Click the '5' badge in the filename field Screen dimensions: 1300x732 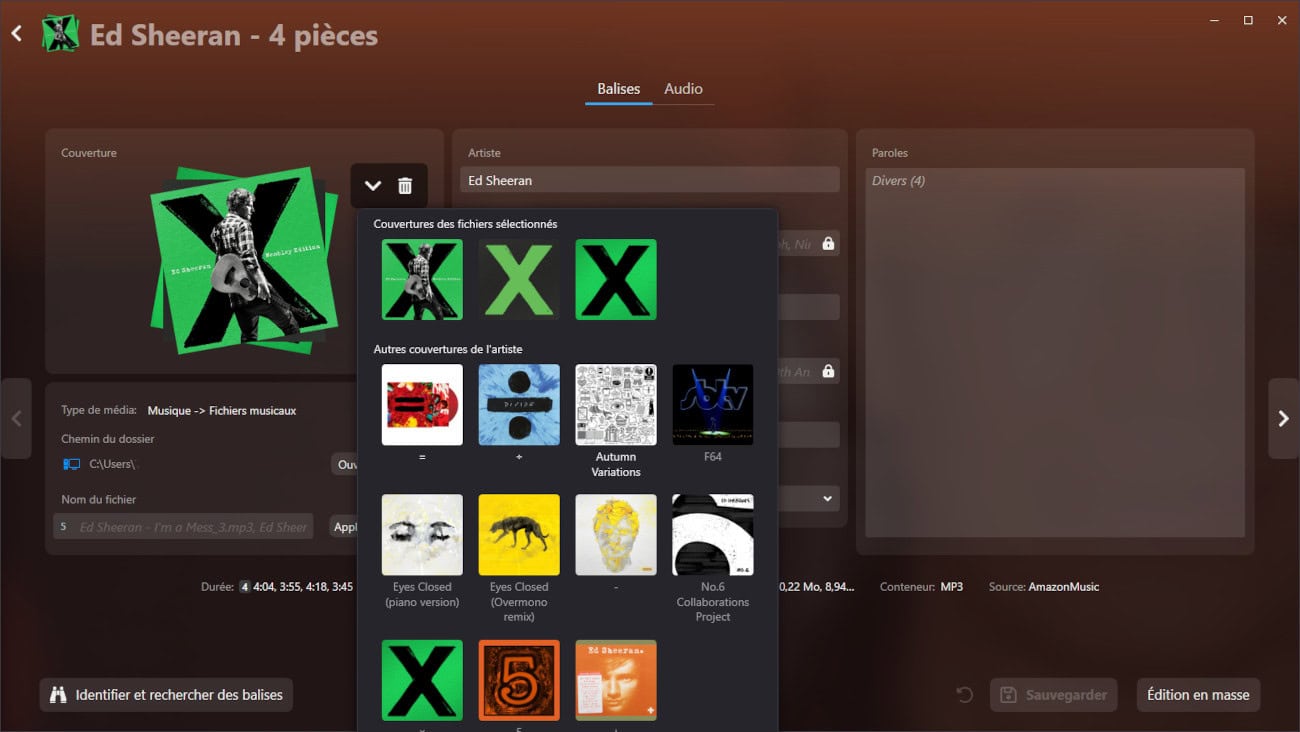click(63, 527)
